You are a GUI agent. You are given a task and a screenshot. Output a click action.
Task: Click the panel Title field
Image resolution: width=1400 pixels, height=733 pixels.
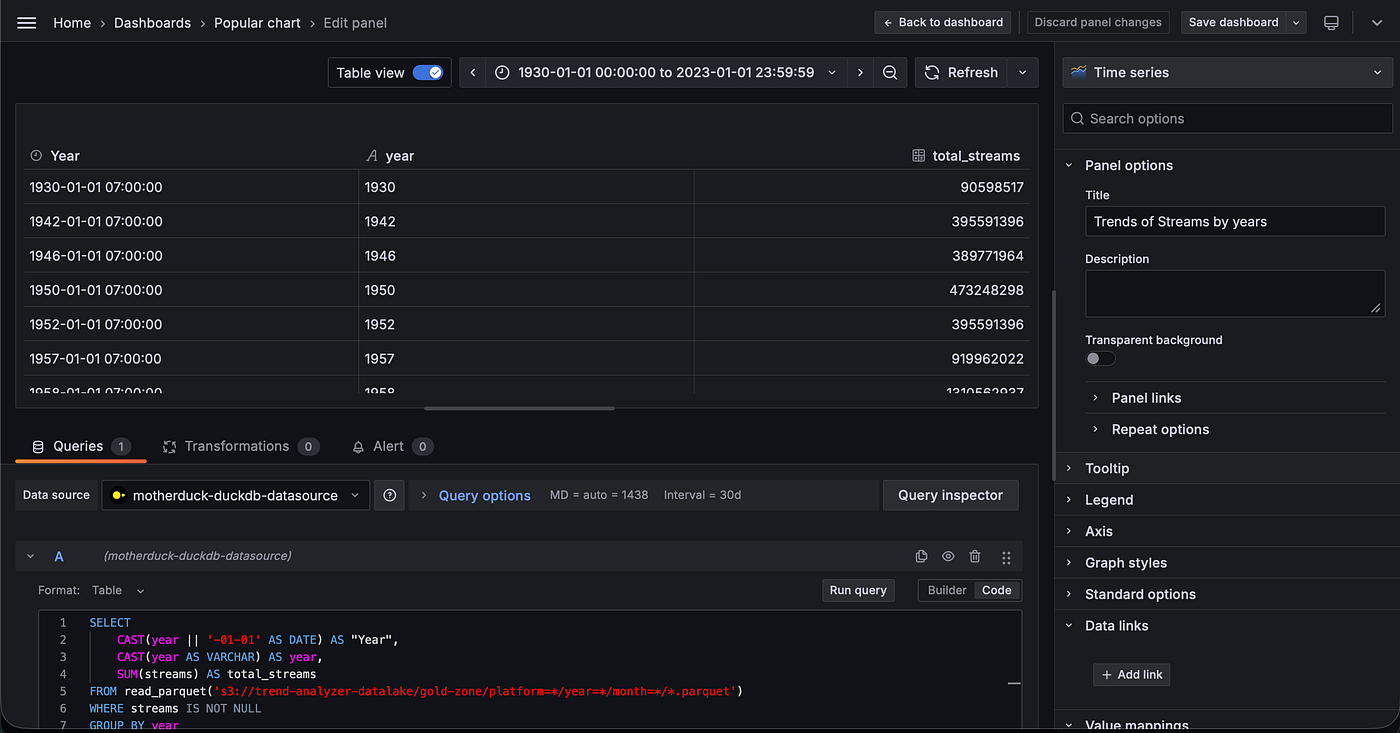(1235, 221)
